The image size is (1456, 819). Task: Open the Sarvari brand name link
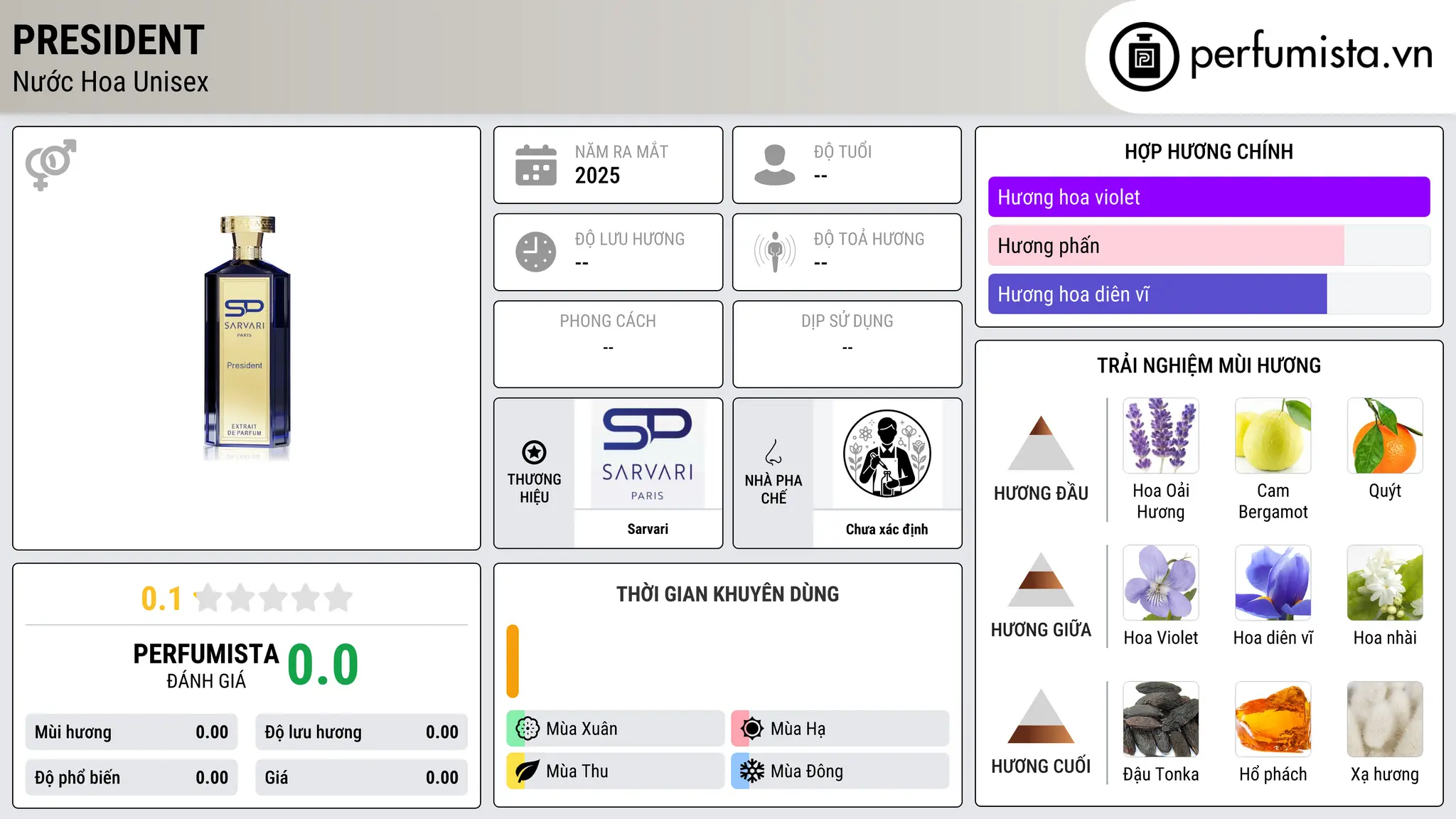click(x=648, y=529)
